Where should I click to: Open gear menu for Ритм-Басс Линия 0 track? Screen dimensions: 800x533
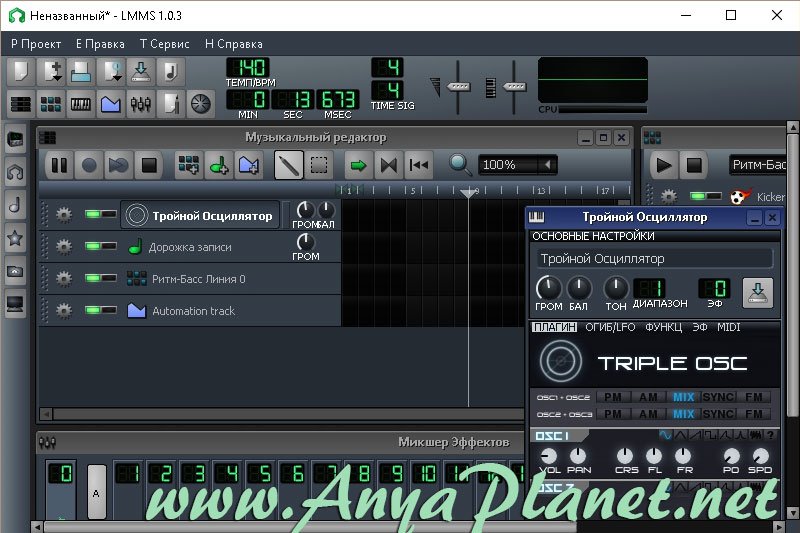coord(64,278)
